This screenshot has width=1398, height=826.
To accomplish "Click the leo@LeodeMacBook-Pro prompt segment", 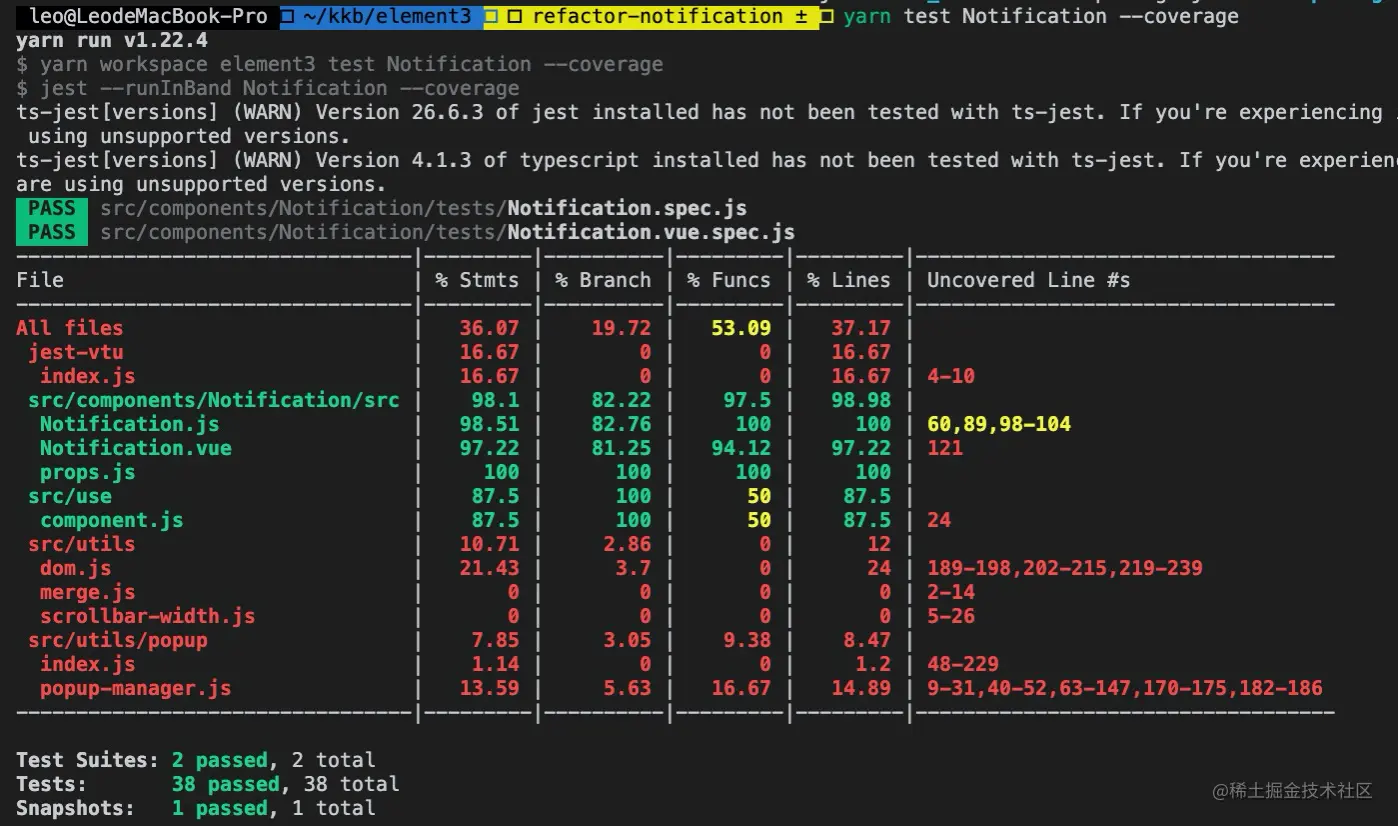I will [148, 16].
